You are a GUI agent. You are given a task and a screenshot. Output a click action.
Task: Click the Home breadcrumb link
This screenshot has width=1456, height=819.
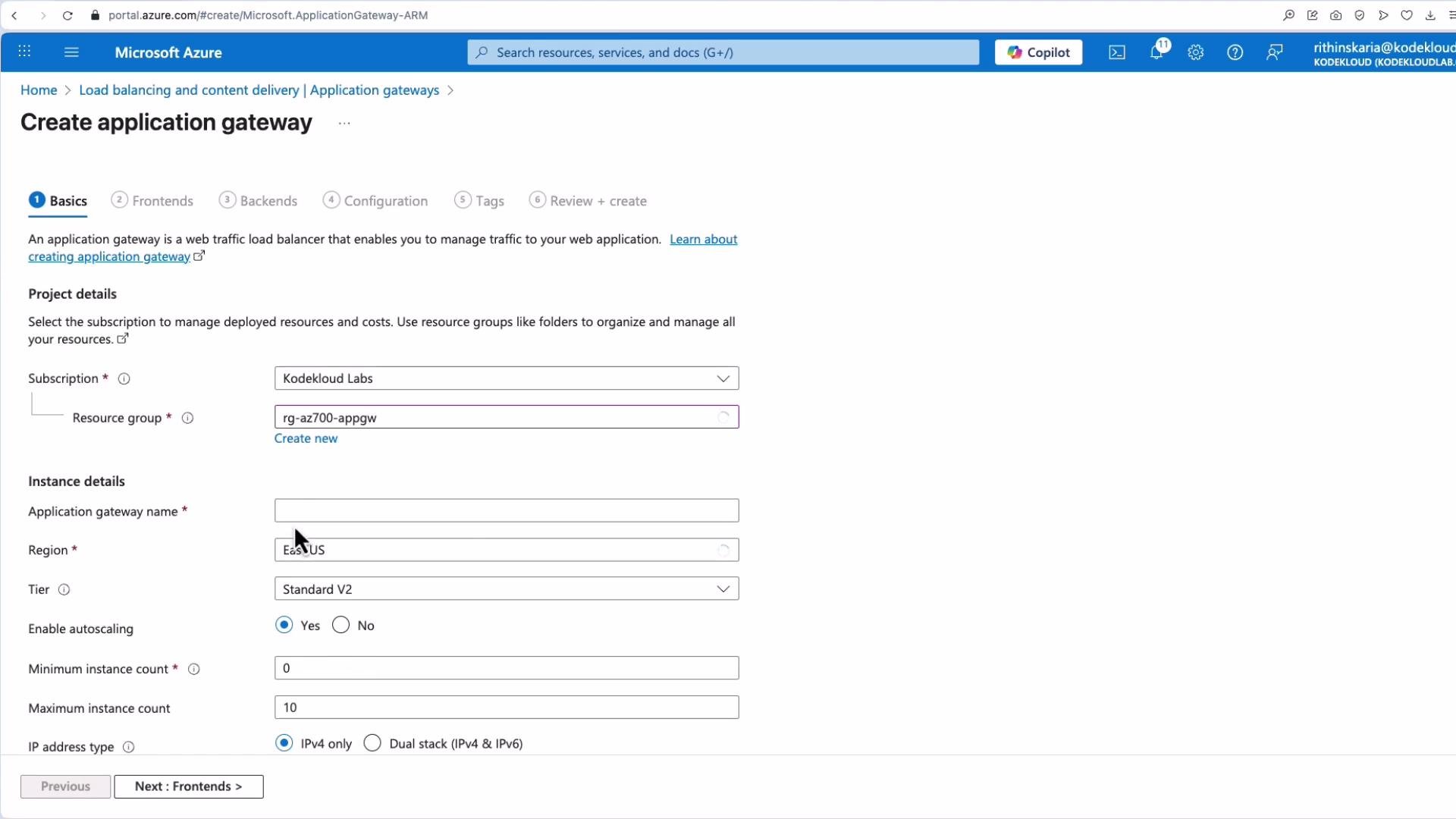(39, 90)
